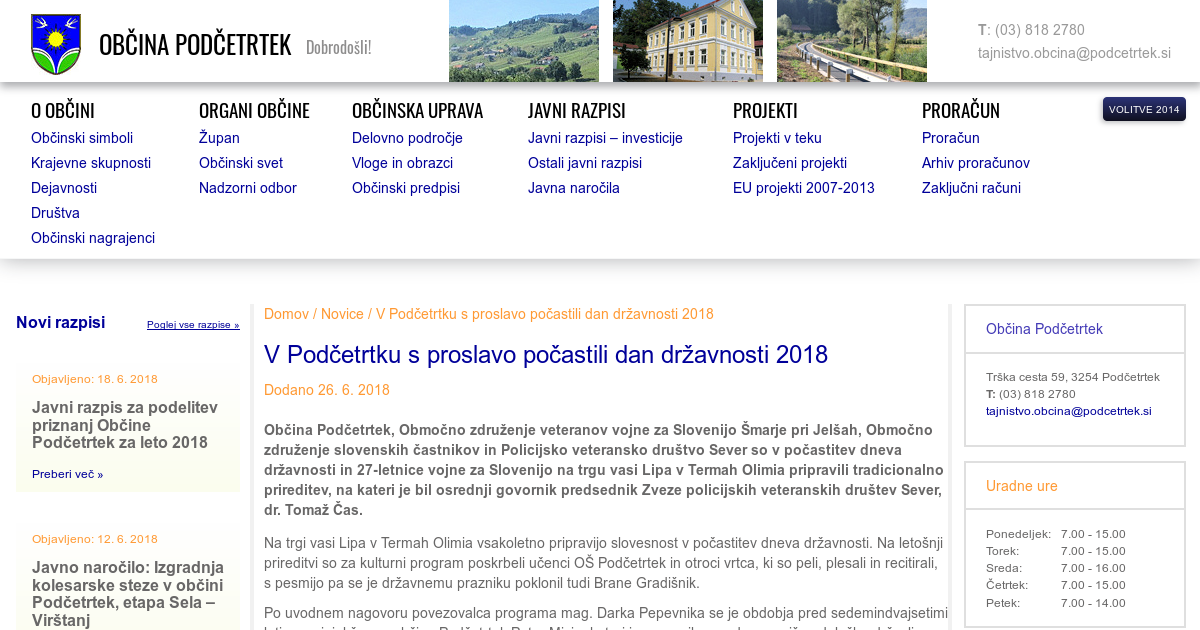Click Poglej vse razpise link
This screenshot has height=630, width=1200.
tap(193, 325)
